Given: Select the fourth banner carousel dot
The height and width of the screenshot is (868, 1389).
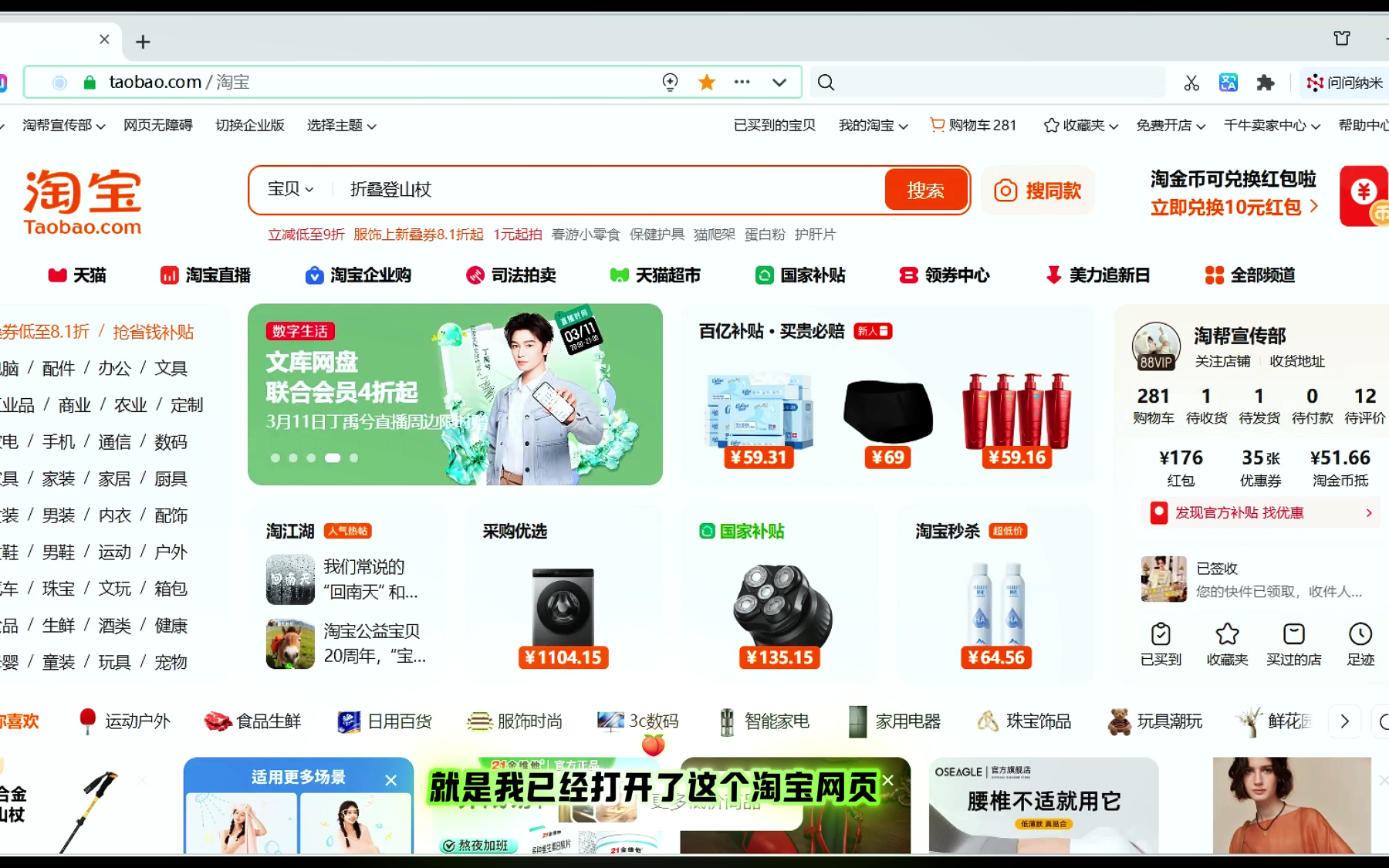Looking at the screenshot, I should pyautogui.click(x=333, y=458).
